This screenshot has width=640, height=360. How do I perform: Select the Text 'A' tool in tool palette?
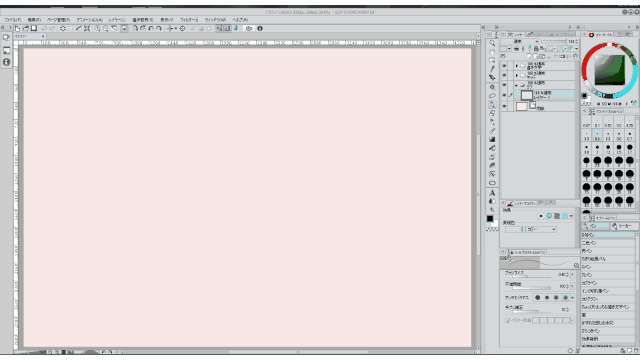[x=492, y=192]
